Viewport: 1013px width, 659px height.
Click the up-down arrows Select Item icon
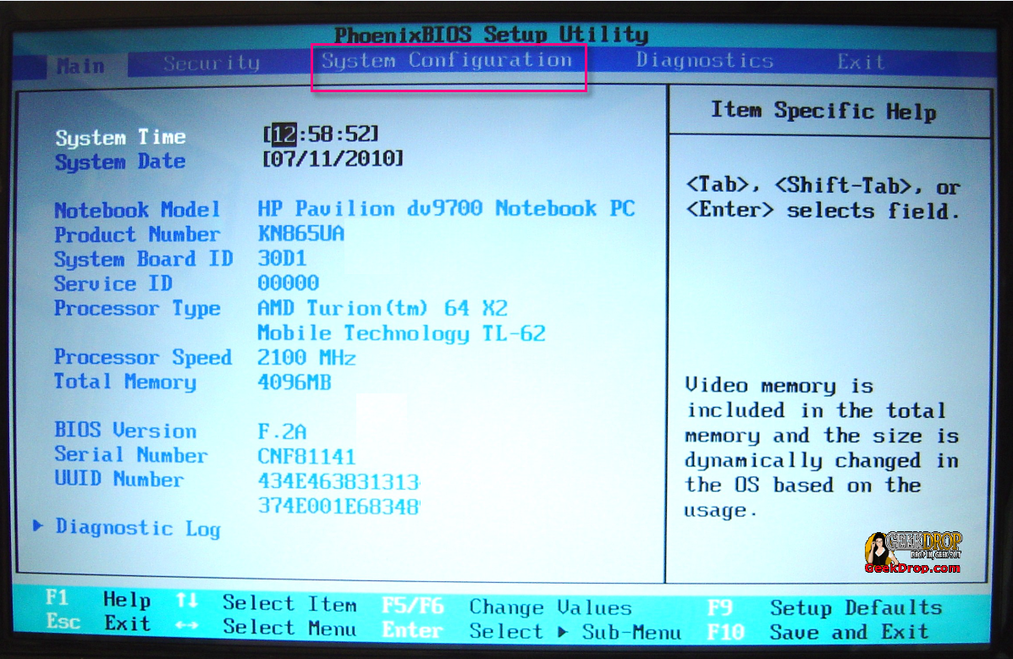(x=187, y=601)
